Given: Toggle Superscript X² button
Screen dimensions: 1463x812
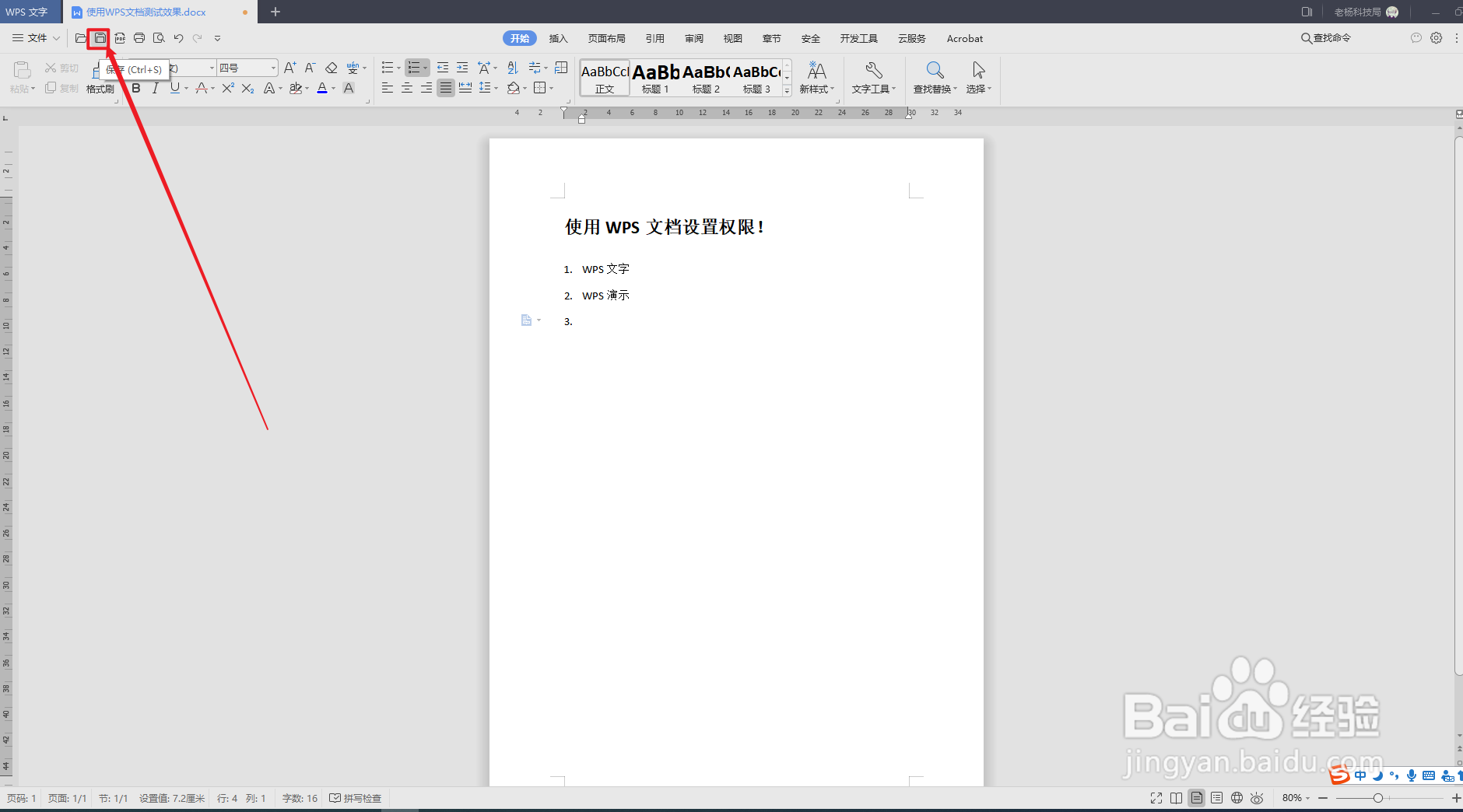Looking at the screenshot, I should coord(228,88).
